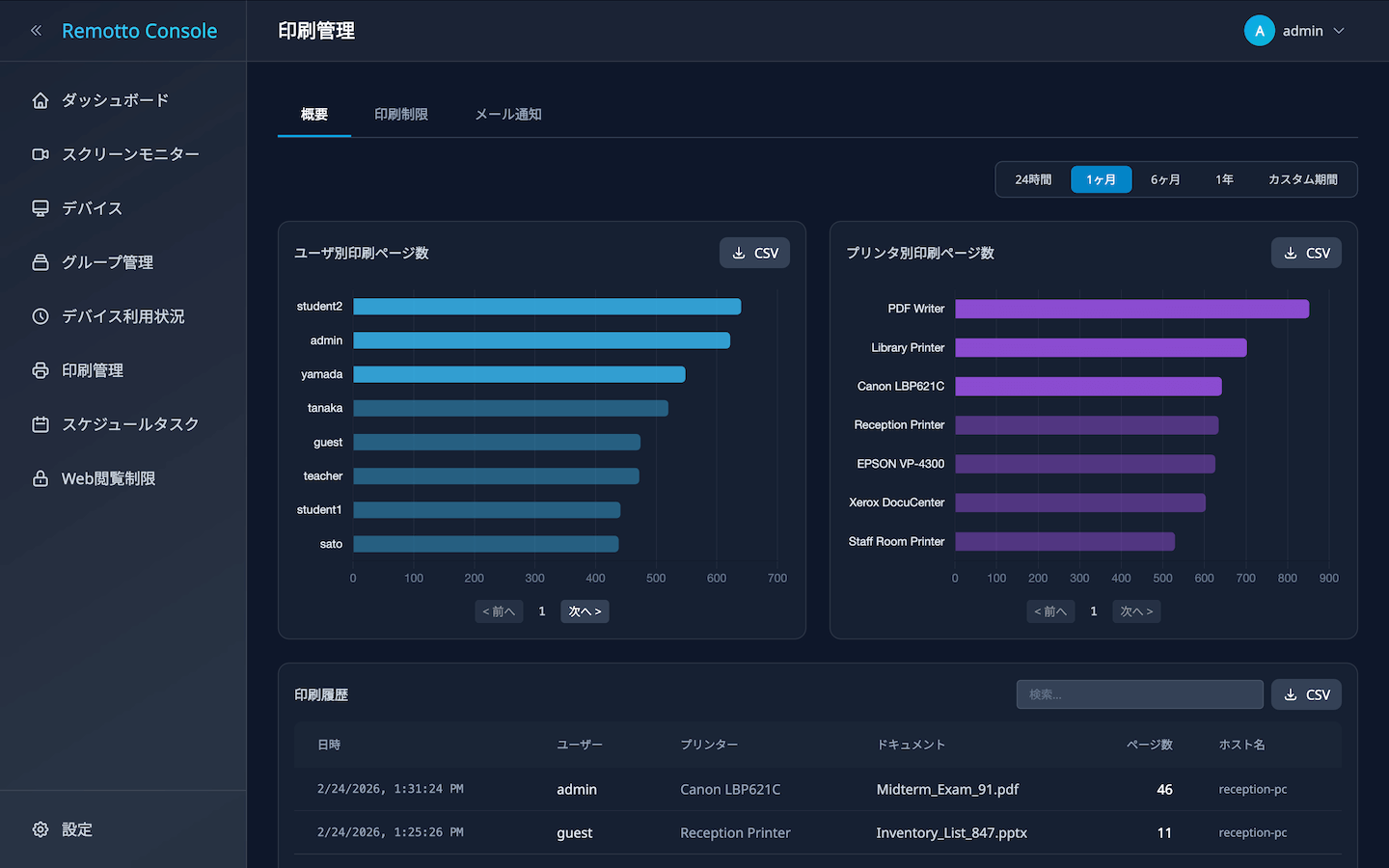Switch the period to 6ヶ月

pos(1165,179)
